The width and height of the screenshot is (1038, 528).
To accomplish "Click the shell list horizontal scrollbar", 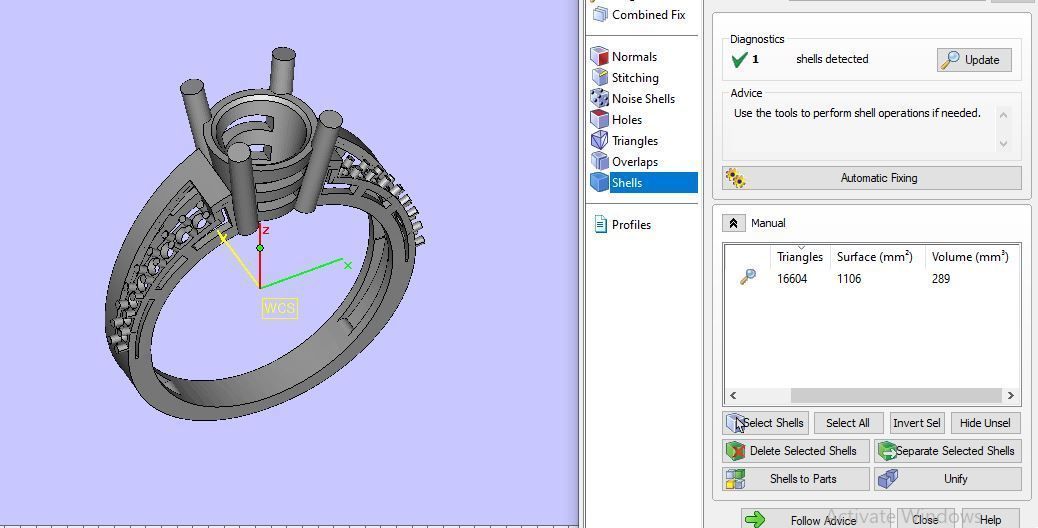I will 896,396.
